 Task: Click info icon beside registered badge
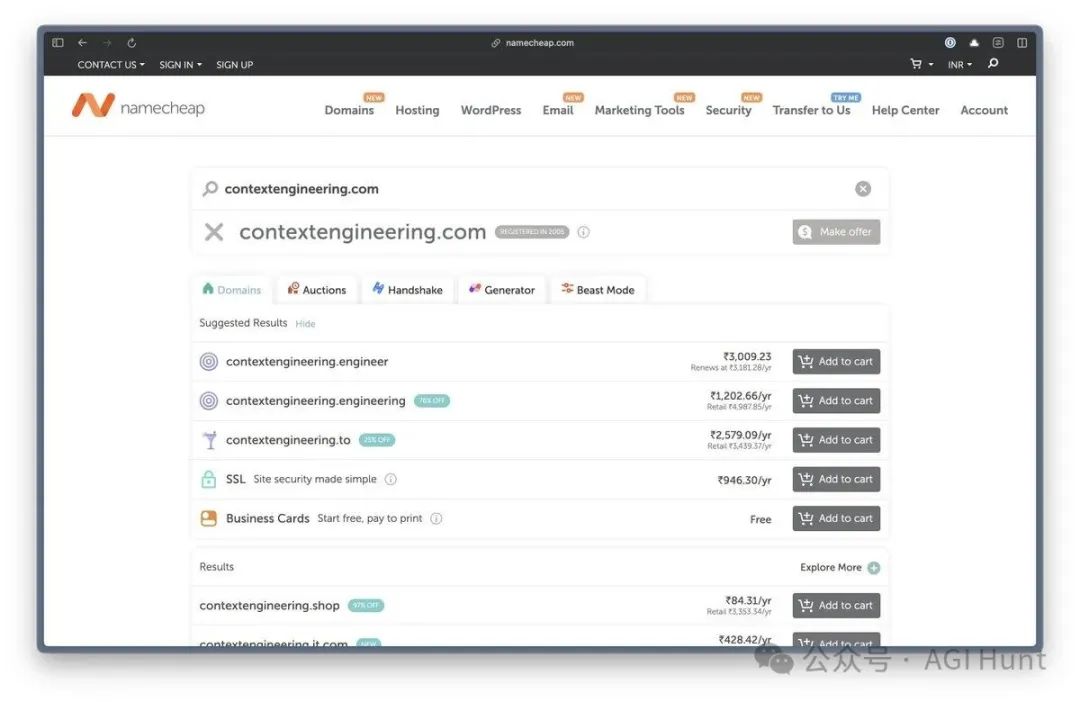(x=583, y=232)
